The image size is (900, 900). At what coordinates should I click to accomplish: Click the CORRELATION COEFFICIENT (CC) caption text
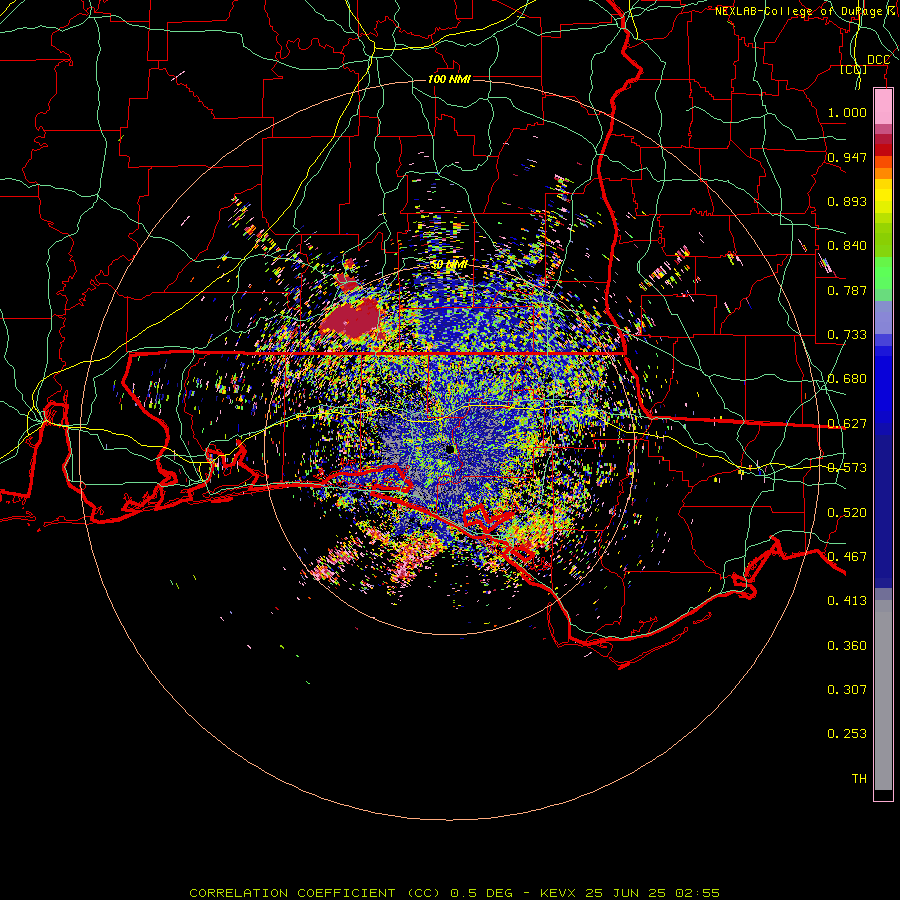(316, 893)
